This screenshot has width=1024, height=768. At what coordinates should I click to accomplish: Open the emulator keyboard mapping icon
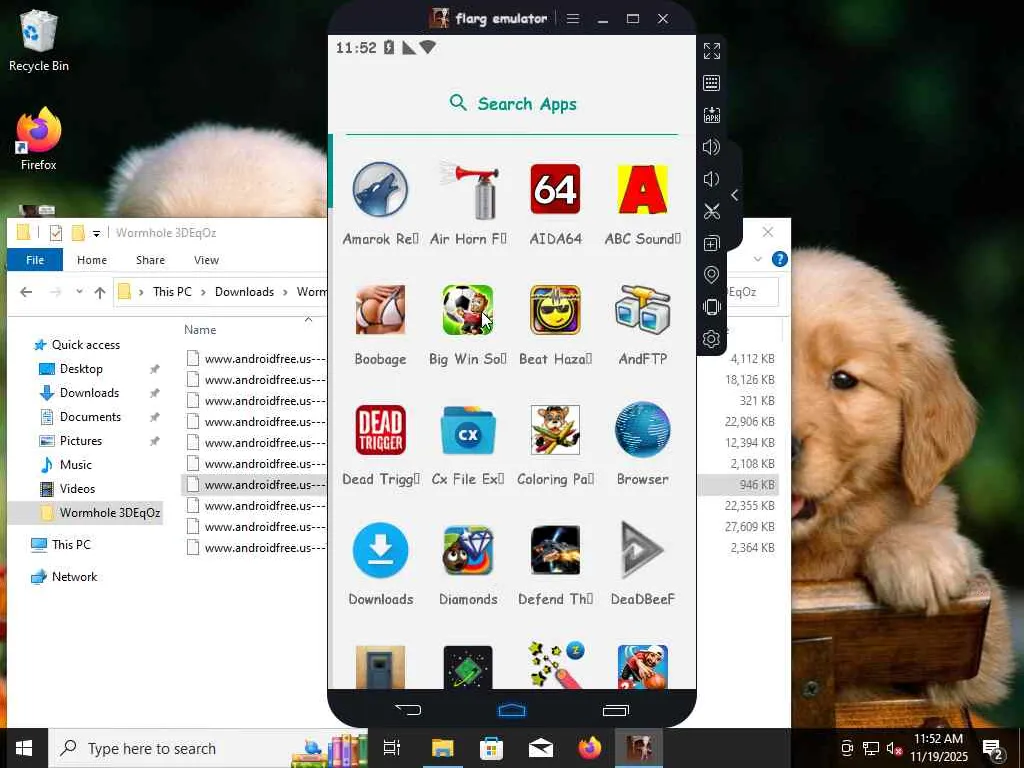click(x=712, y=83)
